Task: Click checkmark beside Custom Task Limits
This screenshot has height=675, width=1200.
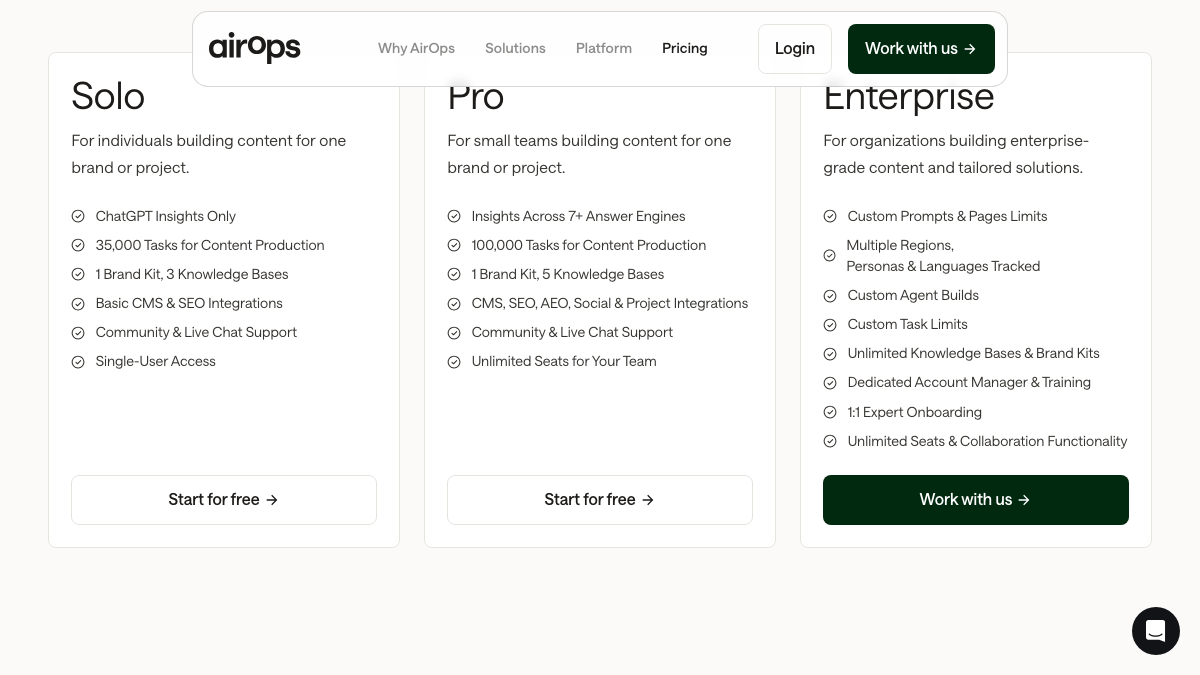Action: pyautogui.click(x=830, y=325)
